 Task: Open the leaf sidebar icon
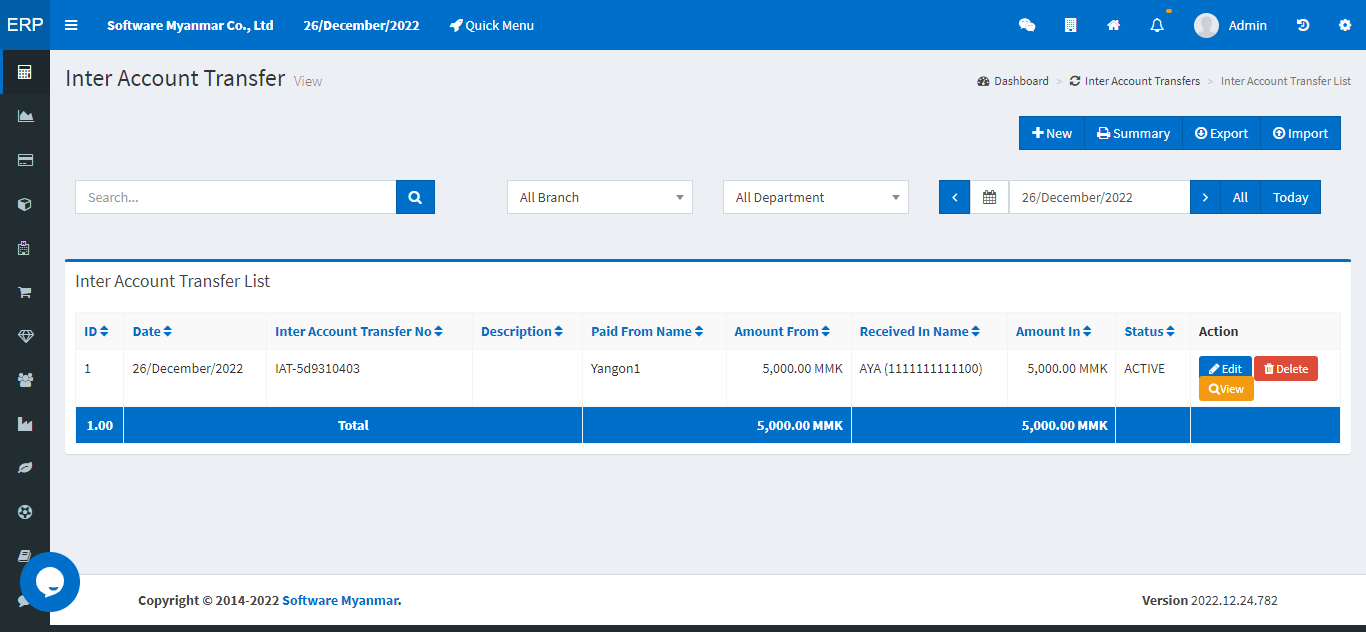pos(25,468)
